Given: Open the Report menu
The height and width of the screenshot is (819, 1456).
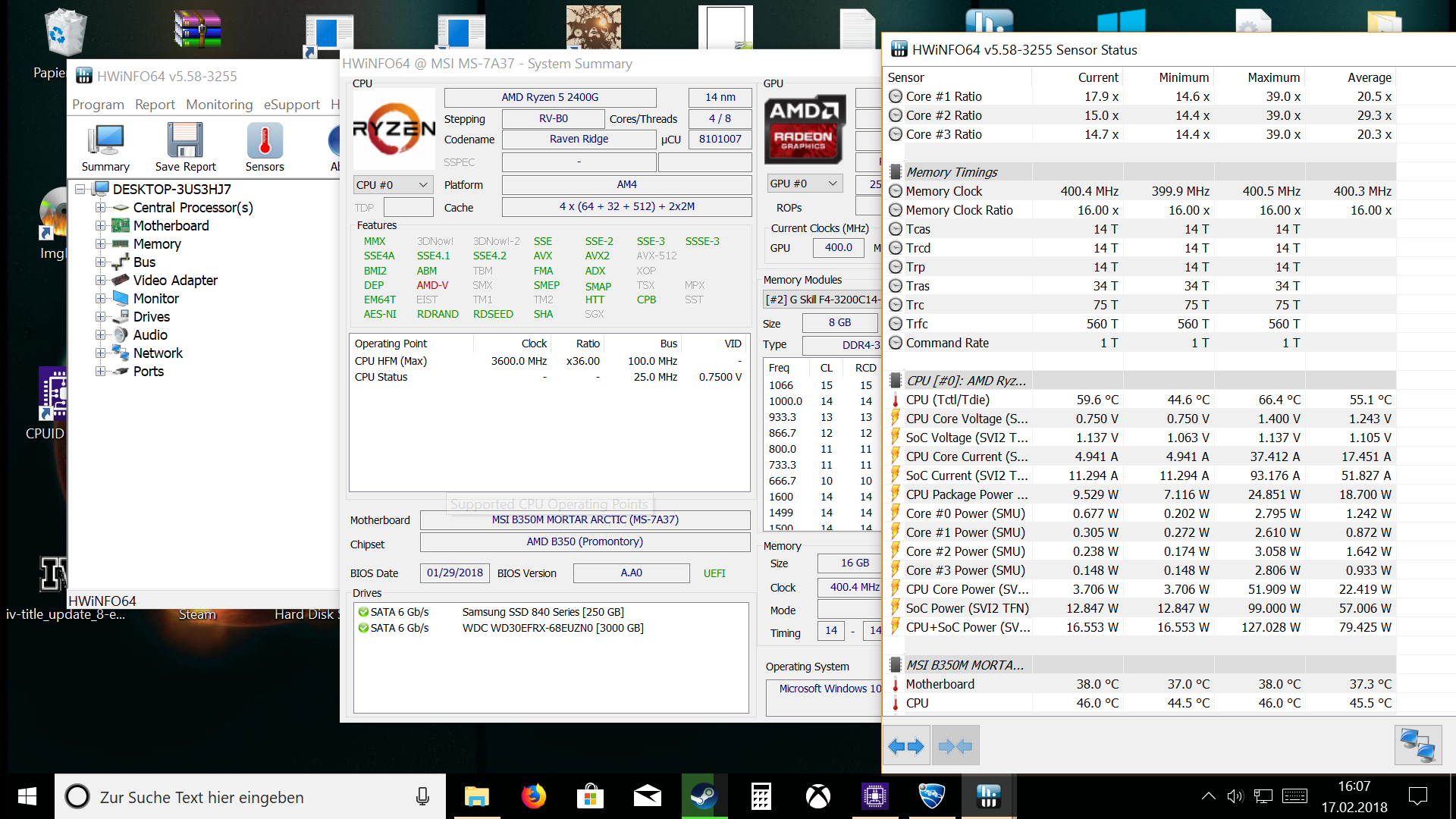Looking at the screenshot, I should pos(155,105).
